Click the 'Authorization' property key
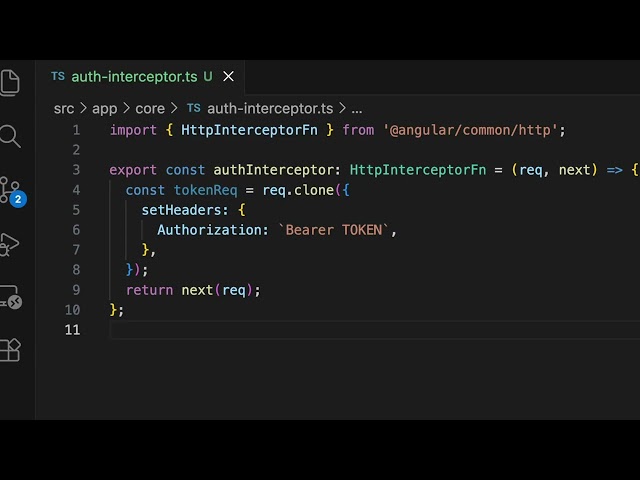 (209, 230)
